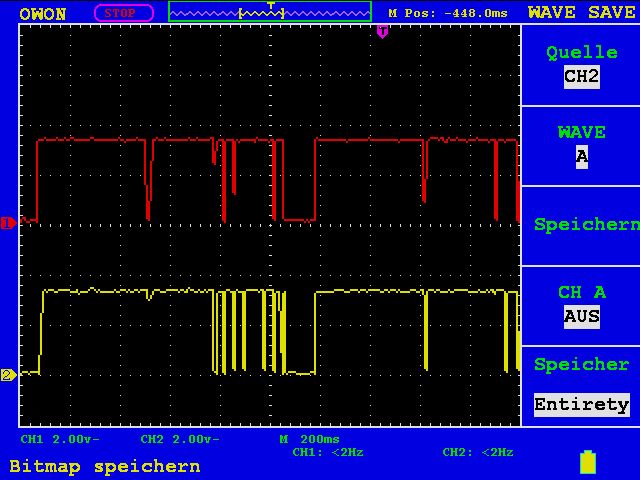640x480 pixels.
Task: Select the Speichern menu button
Action: point(581,225)
